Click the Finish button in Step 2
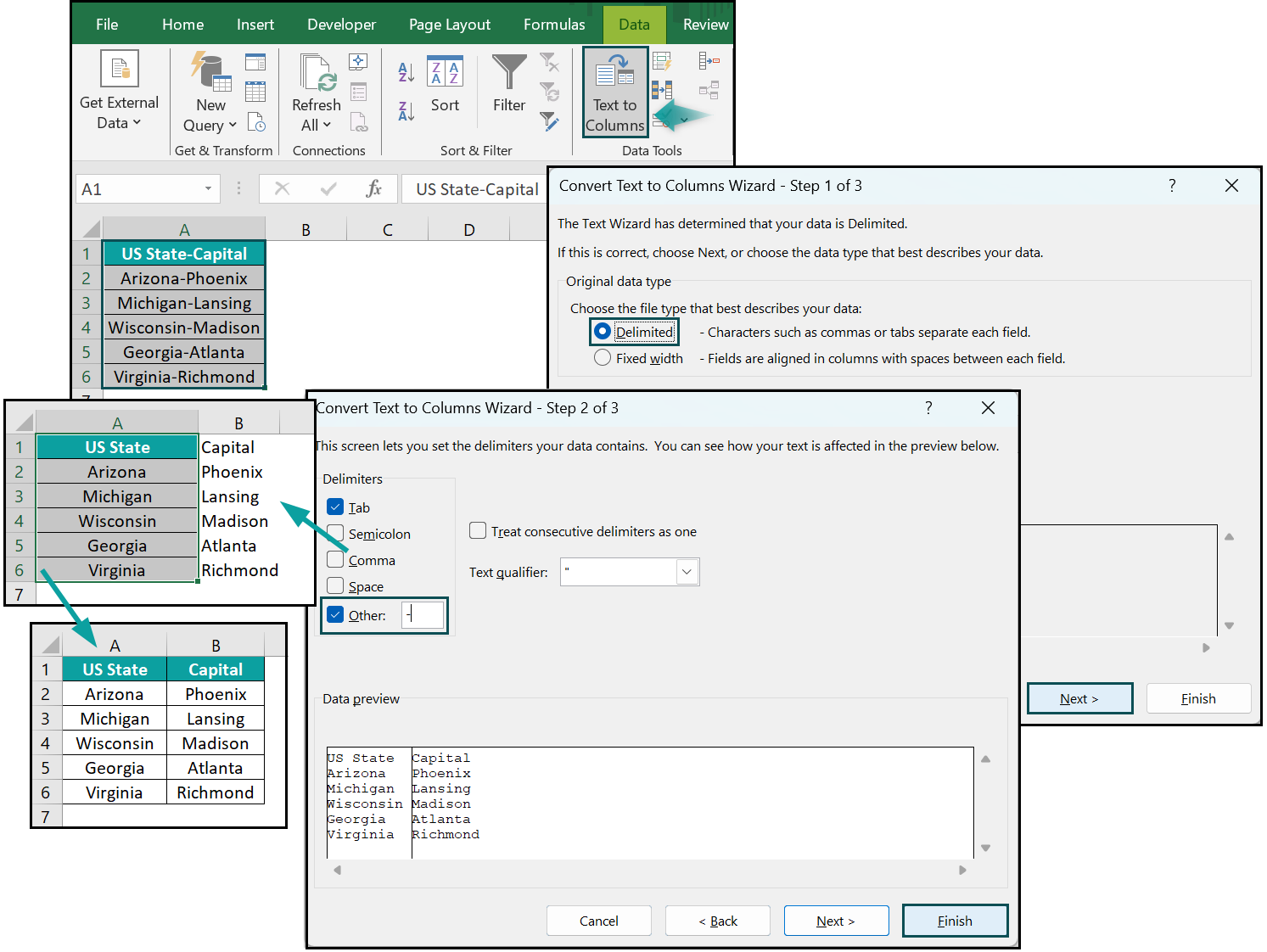Image resolution: width=1267 pixels, height=952 pixels. pyautogui.click(x=955, y=921)
